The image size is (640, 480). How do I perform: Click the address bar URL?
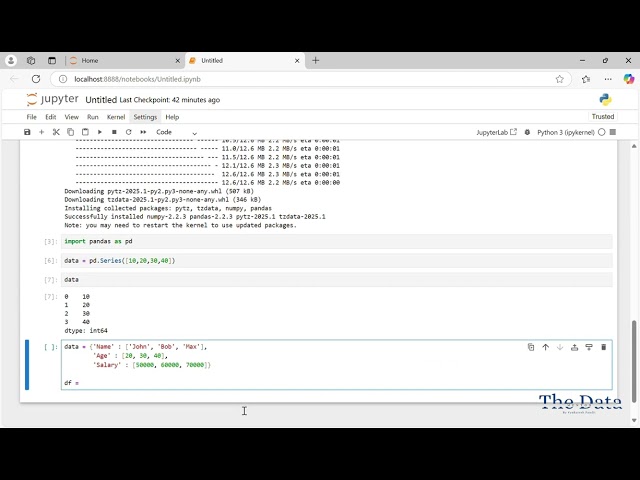pos(138,79)
